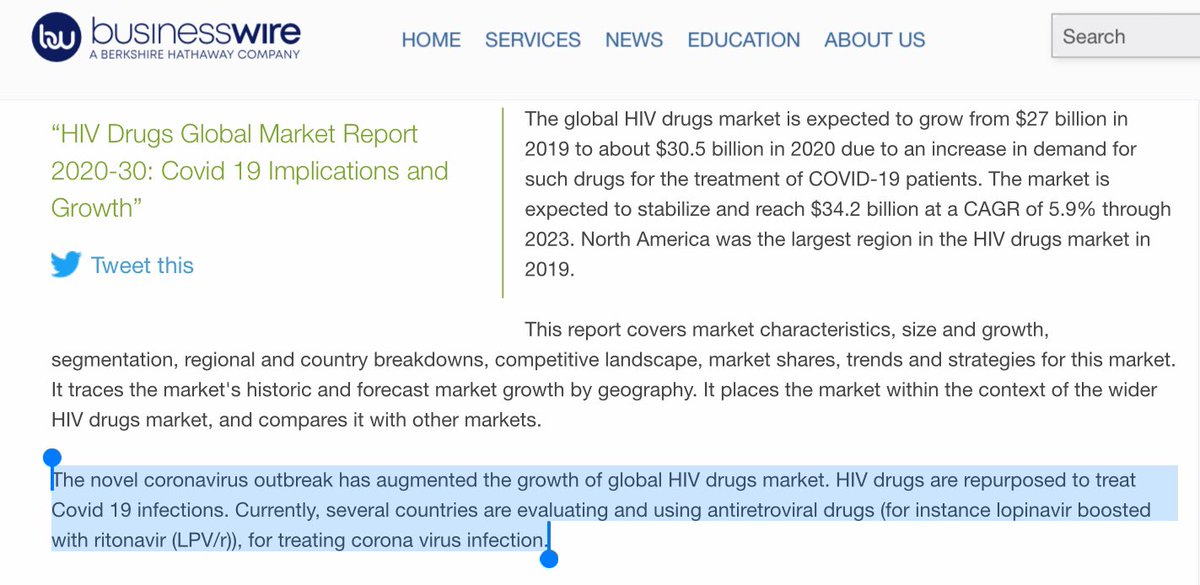This screenshot has height=585, width=1200.
Task: Click the "Tweet this" link
Action: pos(142,265)
